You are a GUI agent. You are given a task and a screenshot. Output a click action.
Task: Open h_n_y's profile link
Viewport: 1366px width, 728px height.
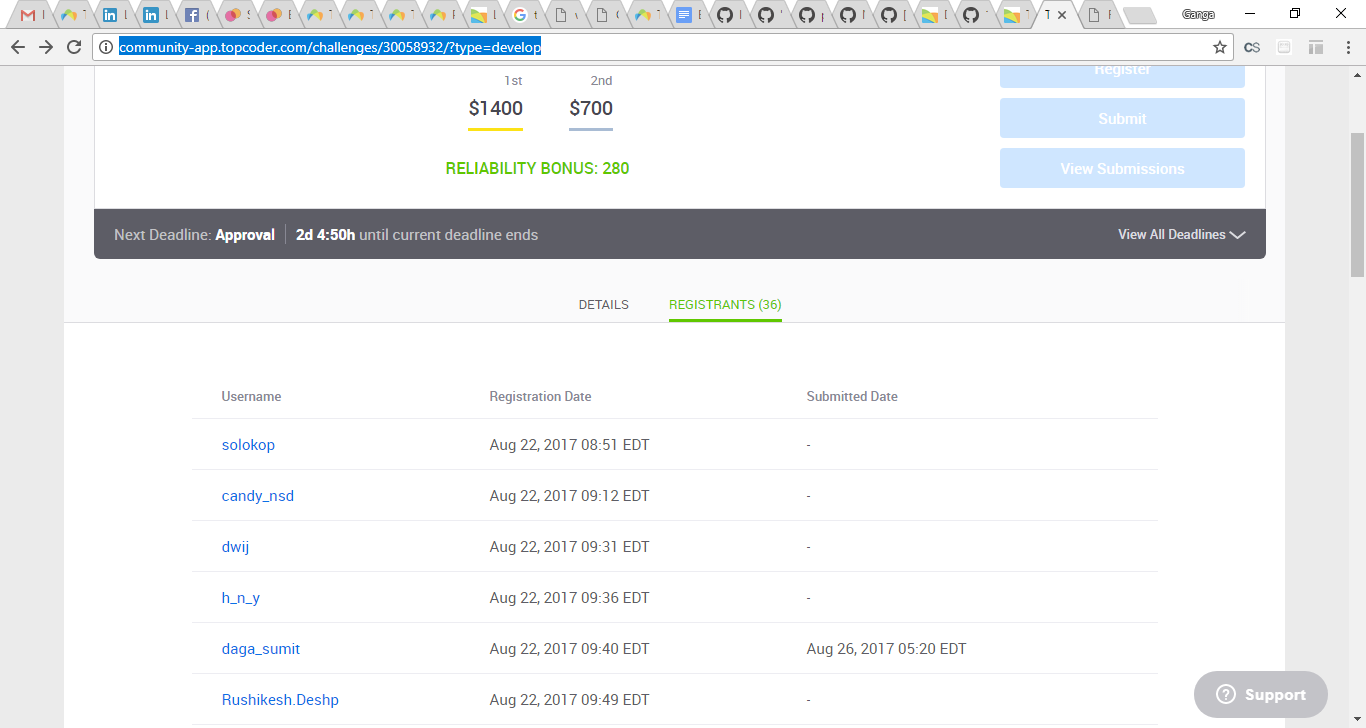241,598
